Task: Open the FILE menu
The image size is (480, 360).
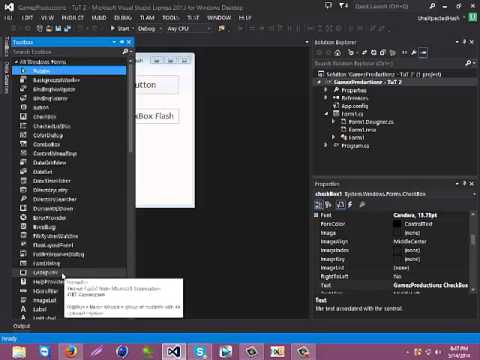Action: click(x=9, y=18)
